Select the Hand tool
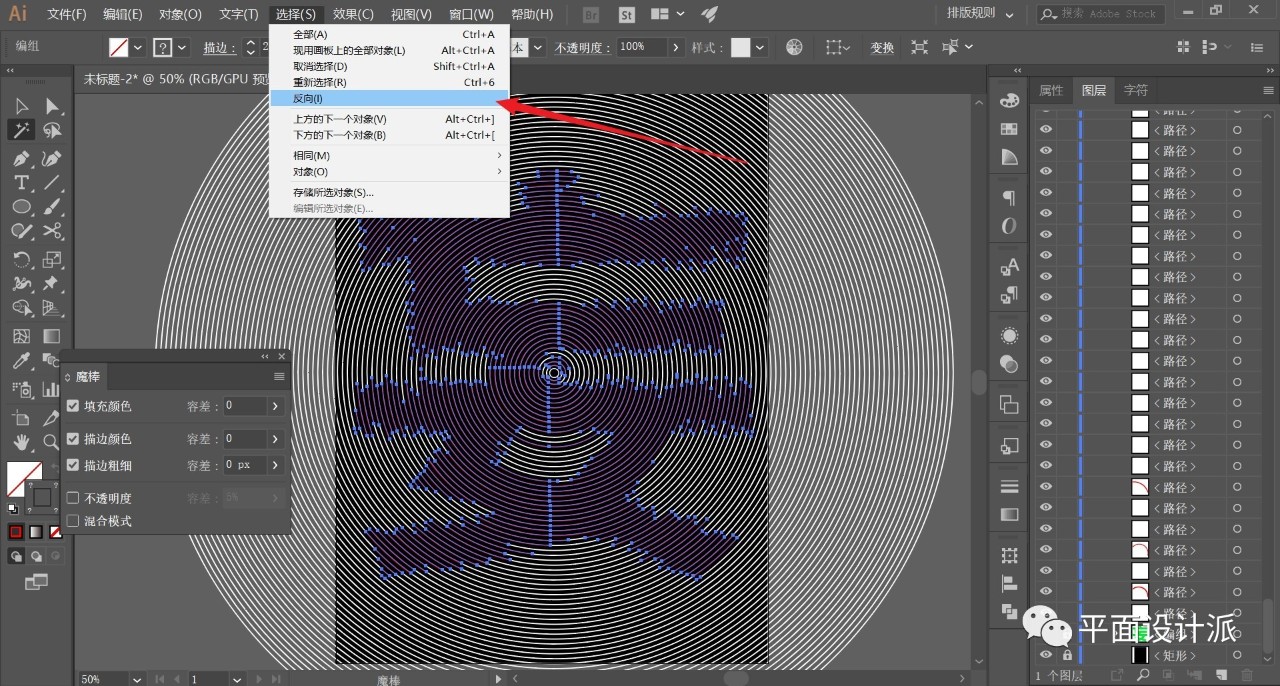This screenshot has width=1280, height=686. (21, 442)
